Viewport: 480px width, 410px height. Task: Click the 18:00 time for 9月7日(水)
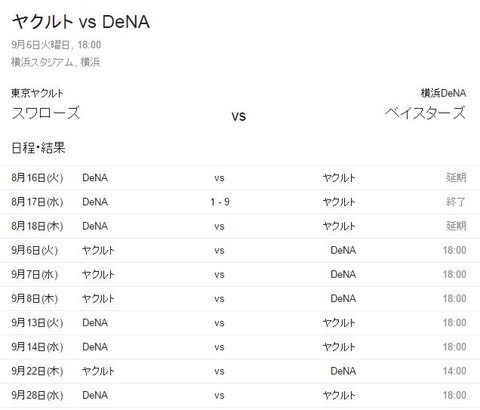tap(454, 274)
